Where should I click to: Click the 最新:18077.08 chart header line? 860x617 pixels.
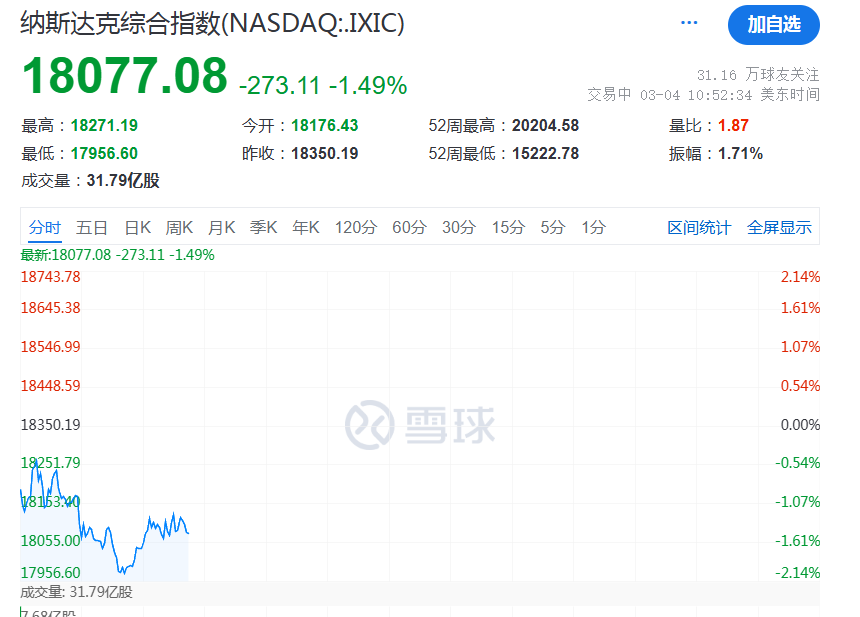117,255
